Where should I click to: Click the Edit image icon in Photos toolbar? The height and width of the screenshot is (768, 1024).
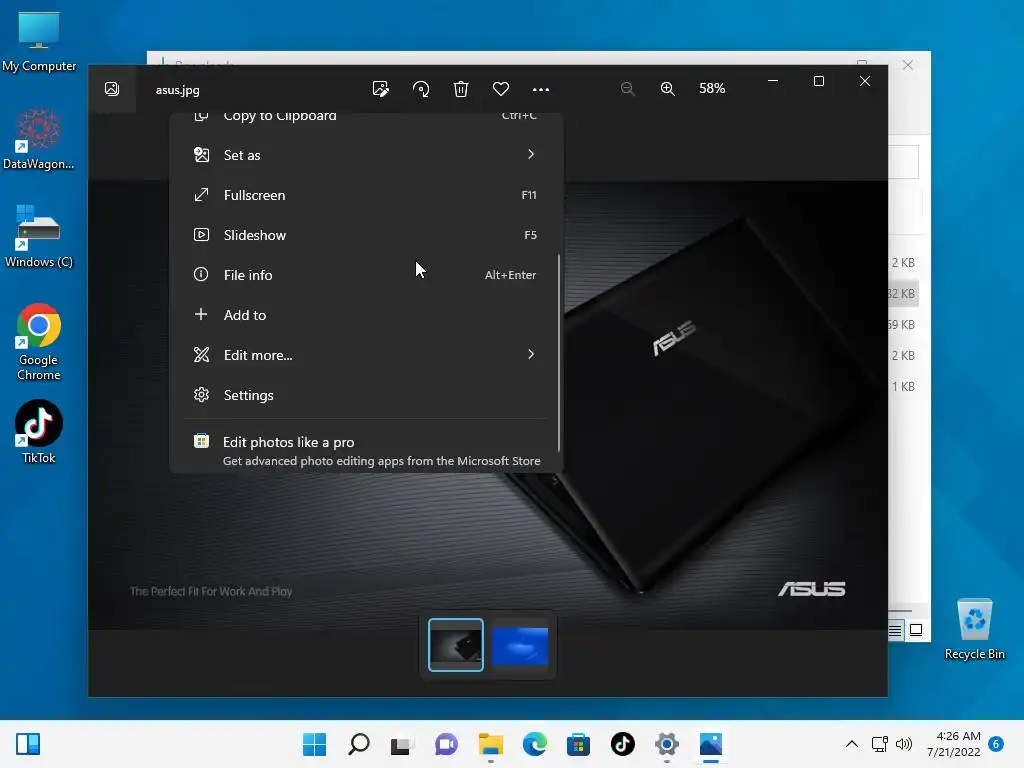click(x=380, y=89)
